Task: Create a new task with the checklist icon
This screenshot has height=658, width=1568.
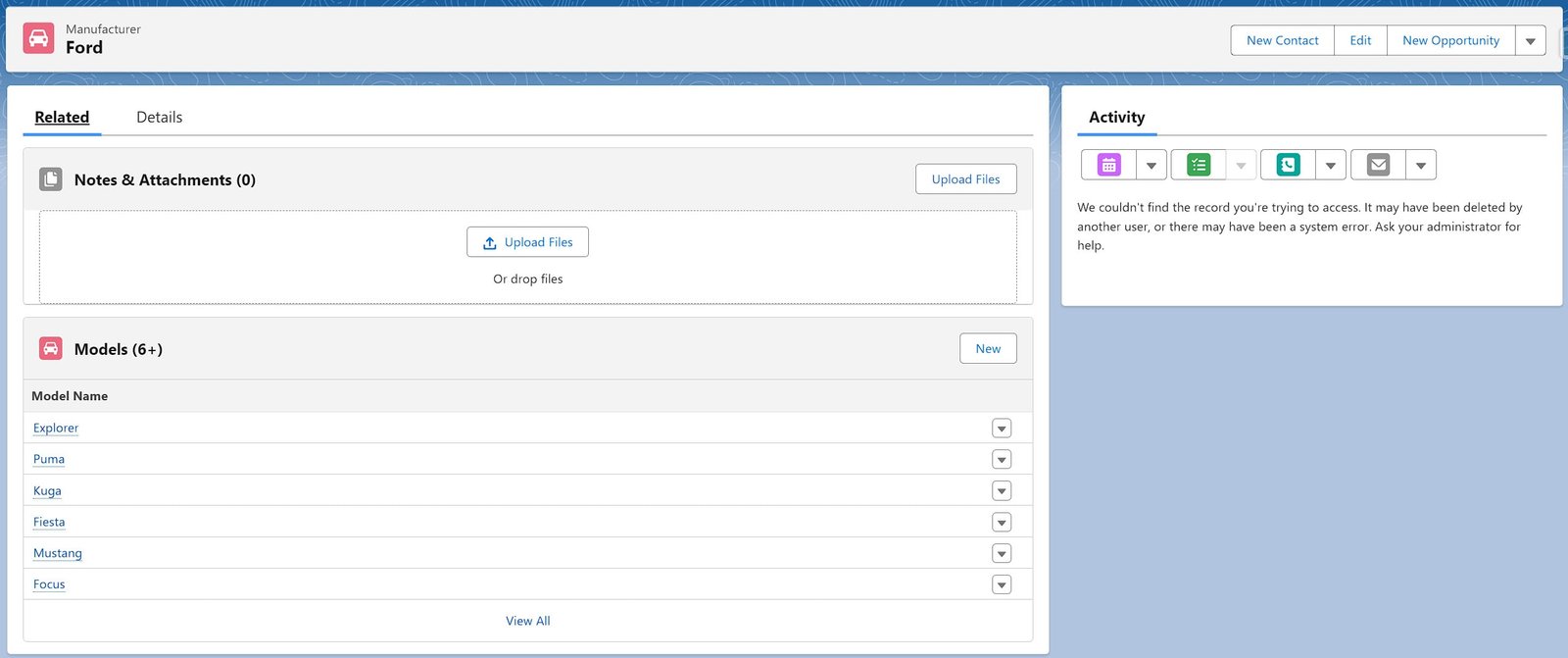Action: point(1199,165)
